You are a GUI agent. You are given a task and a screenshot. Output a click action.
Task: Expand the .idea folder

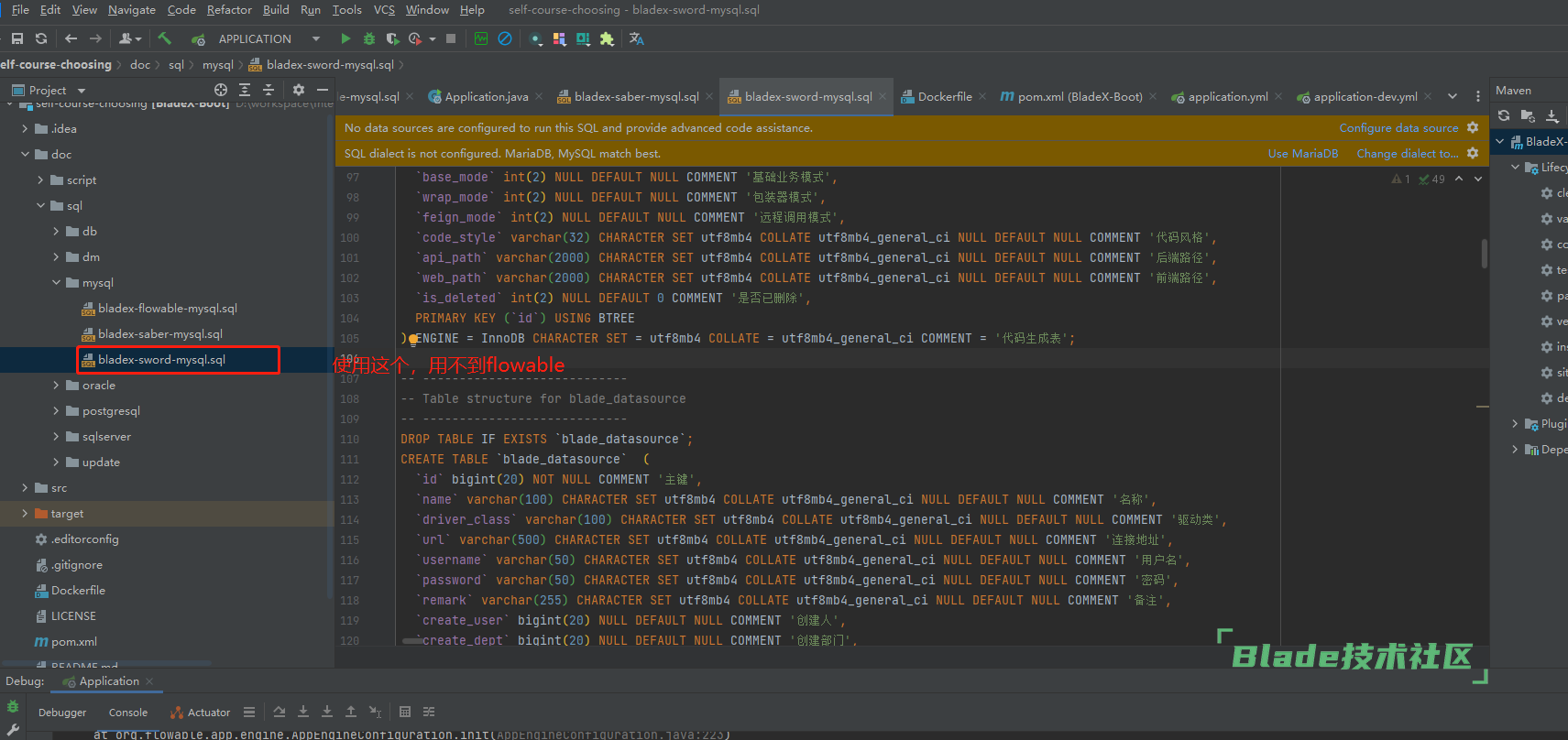click(x=25, y=129)
